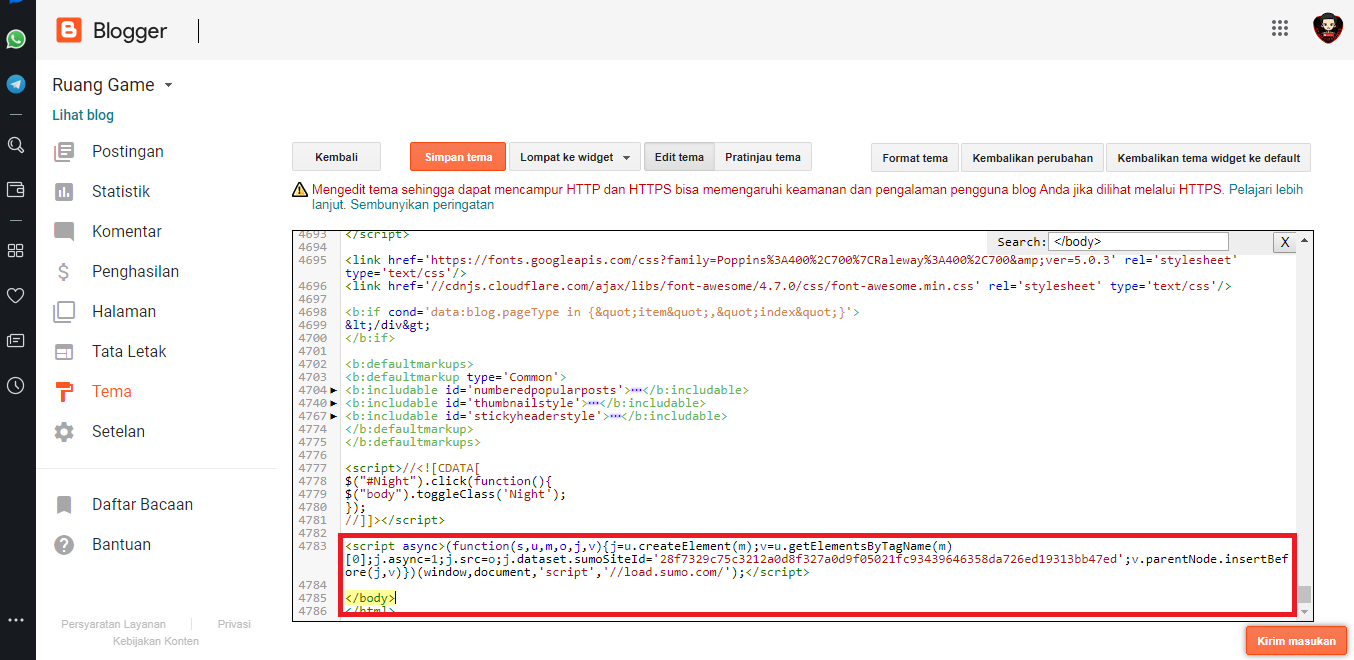Viewport: 1354px width, 660px height.
Task: Open the sidebar history clock icon
Action: pyautogui.click(x=16, y=385)
